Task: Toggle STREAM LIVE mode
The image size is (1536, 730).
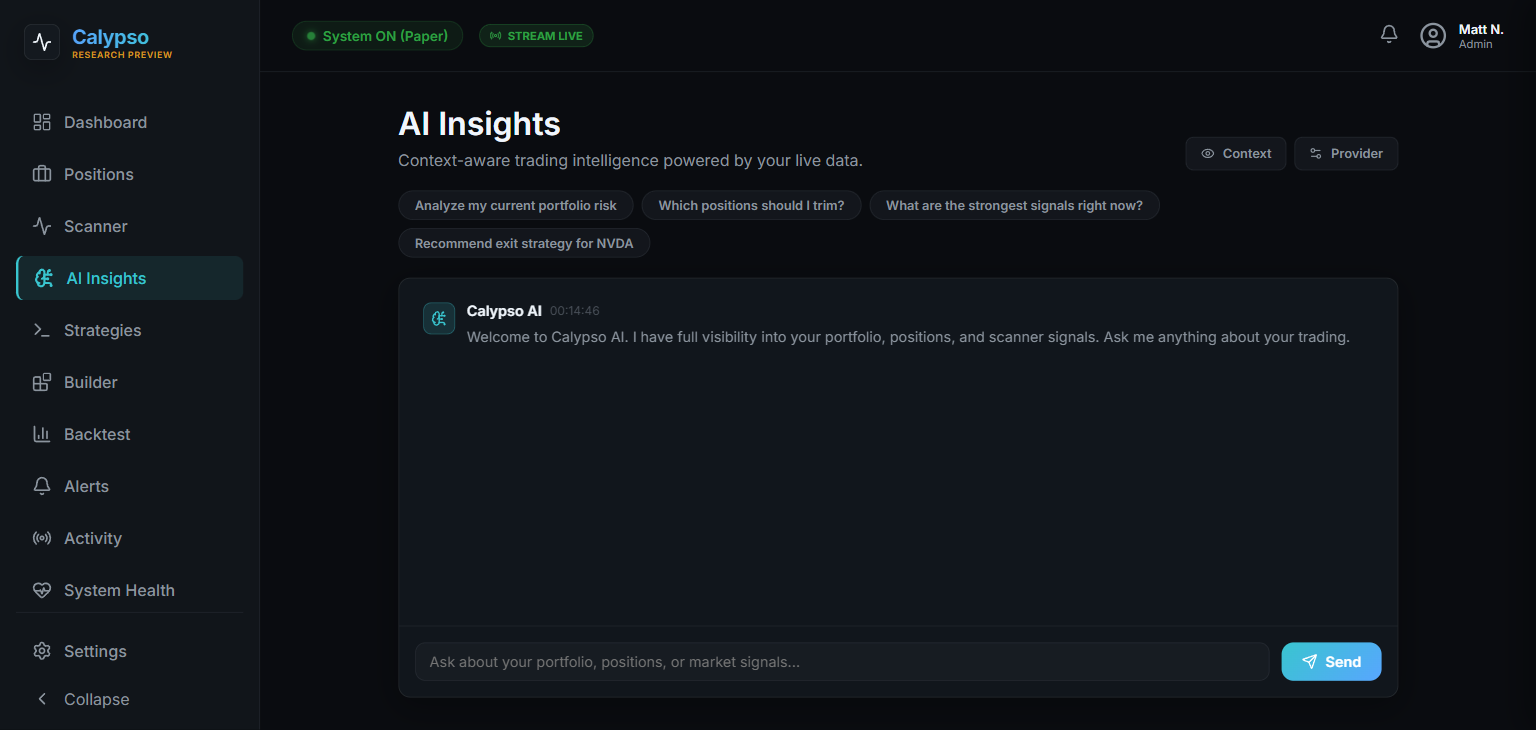Action: [536, 35]
